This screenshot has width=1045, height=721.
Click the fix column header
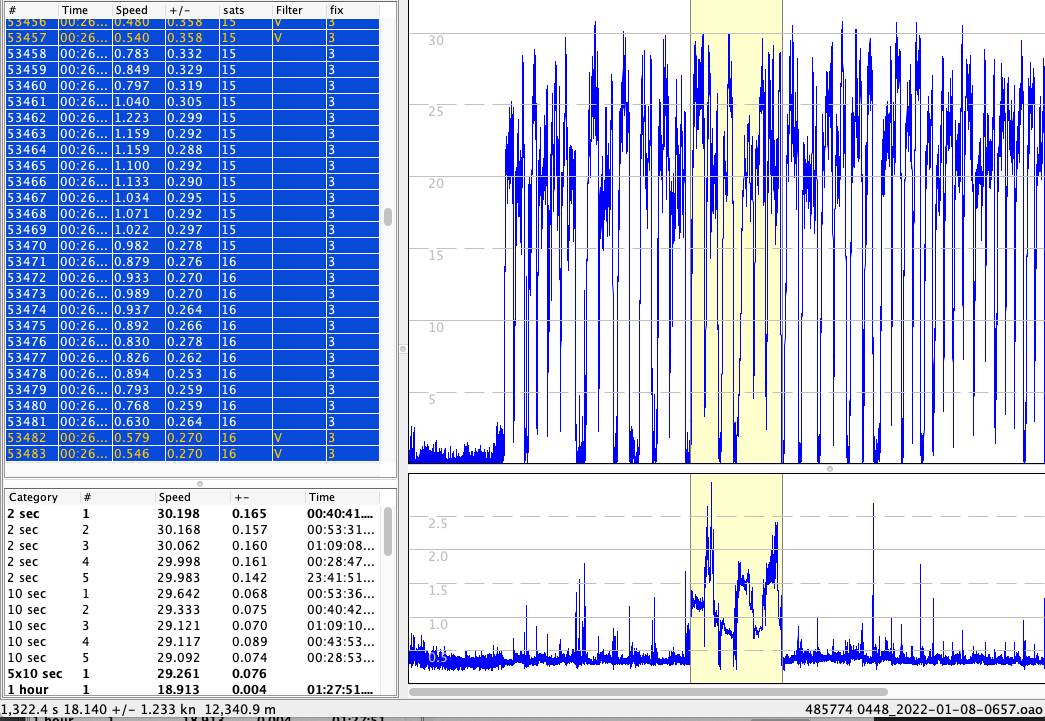337,9
